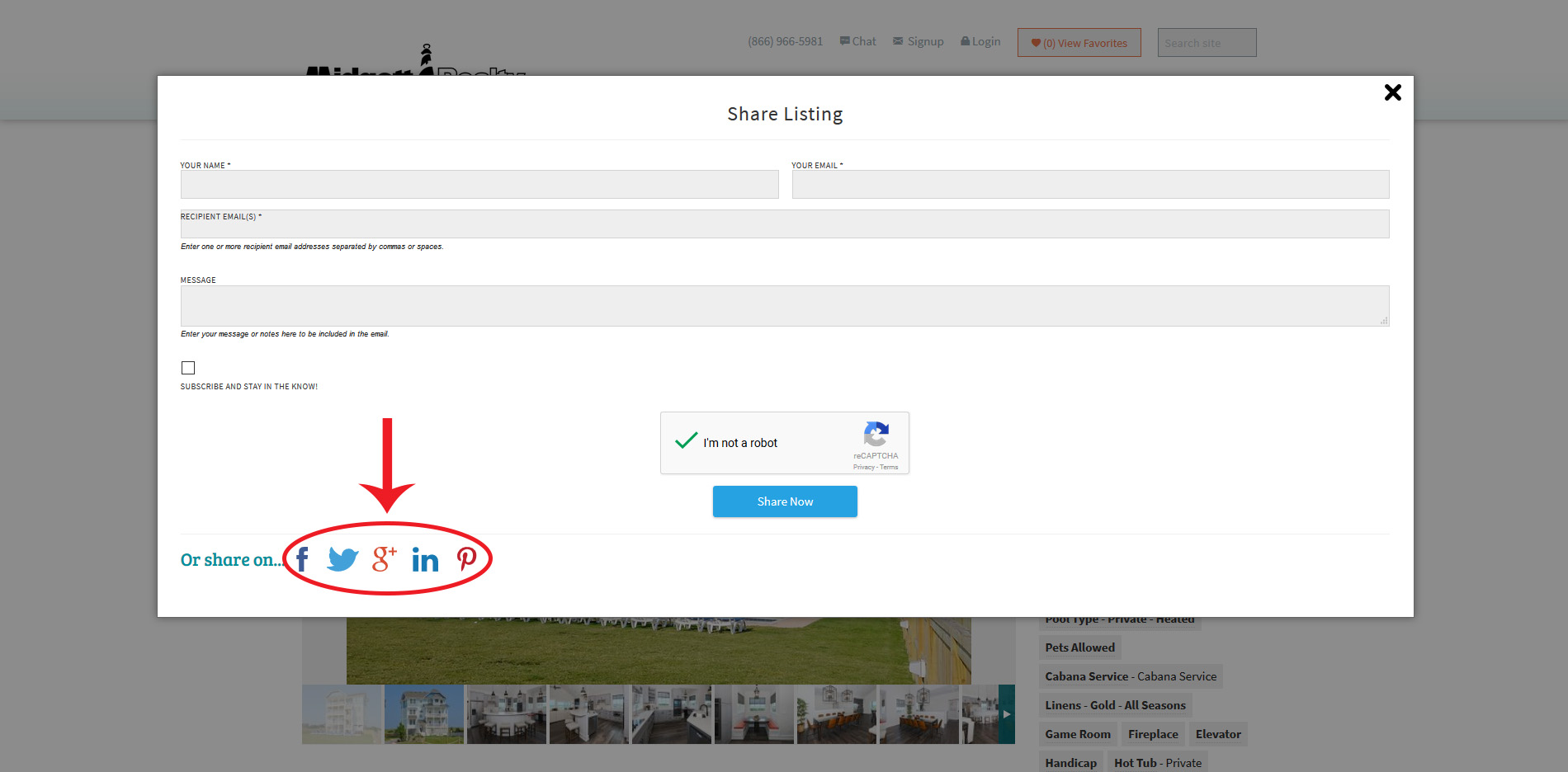Share listing on Google Plus
The height and width of the screenshot is (772, 1568).
385,559
